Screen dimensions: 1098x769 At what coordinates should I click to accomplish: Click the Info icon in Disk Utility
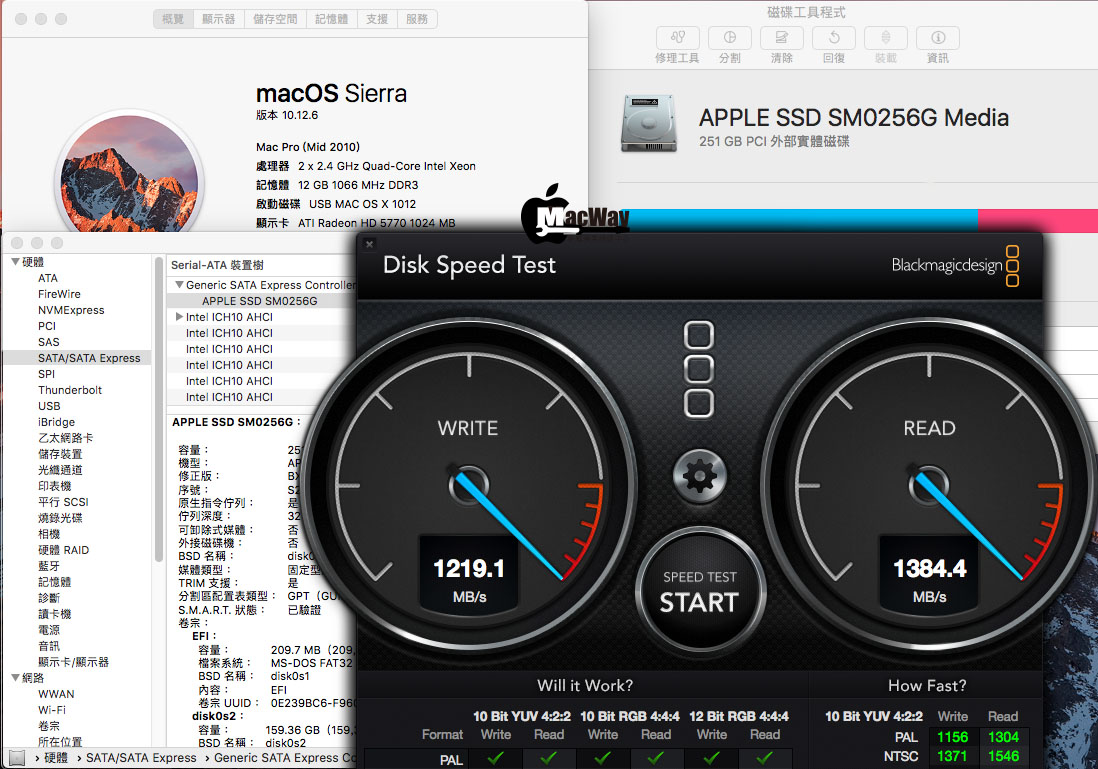tap(938, 38)
